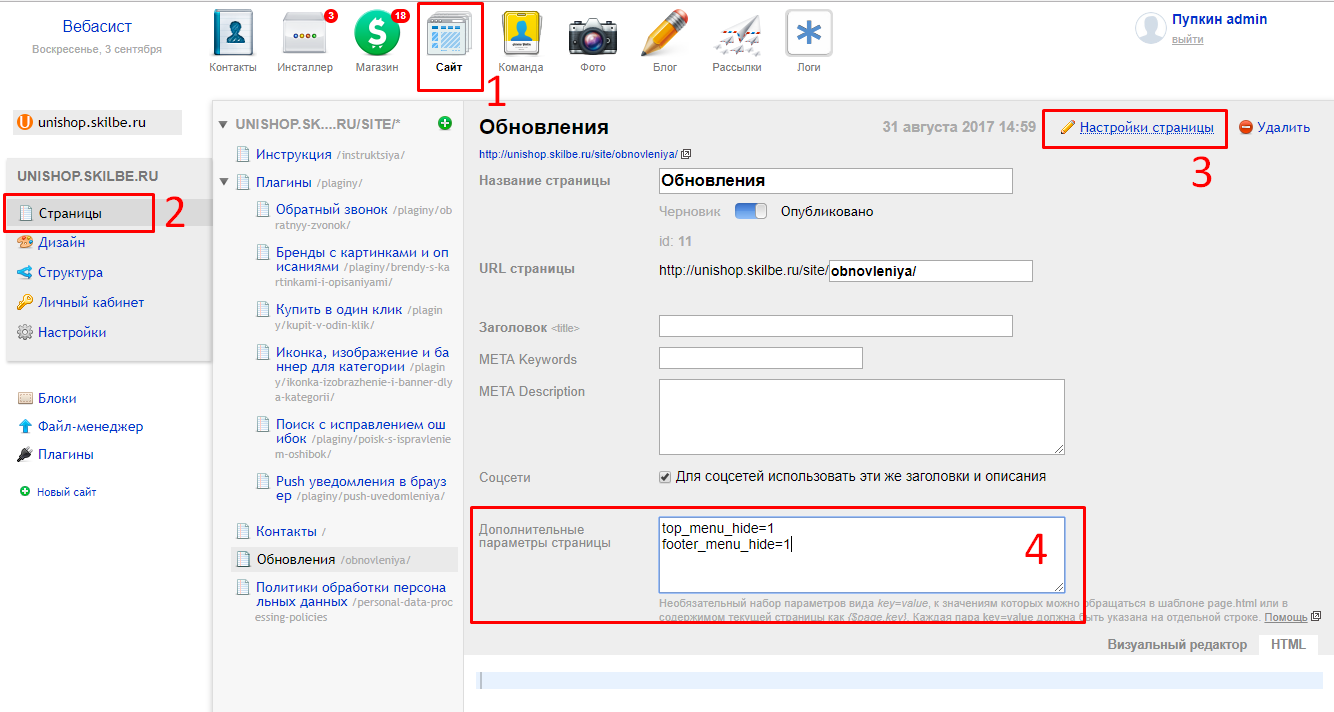Click the page URL slug input field

(930, 271)
